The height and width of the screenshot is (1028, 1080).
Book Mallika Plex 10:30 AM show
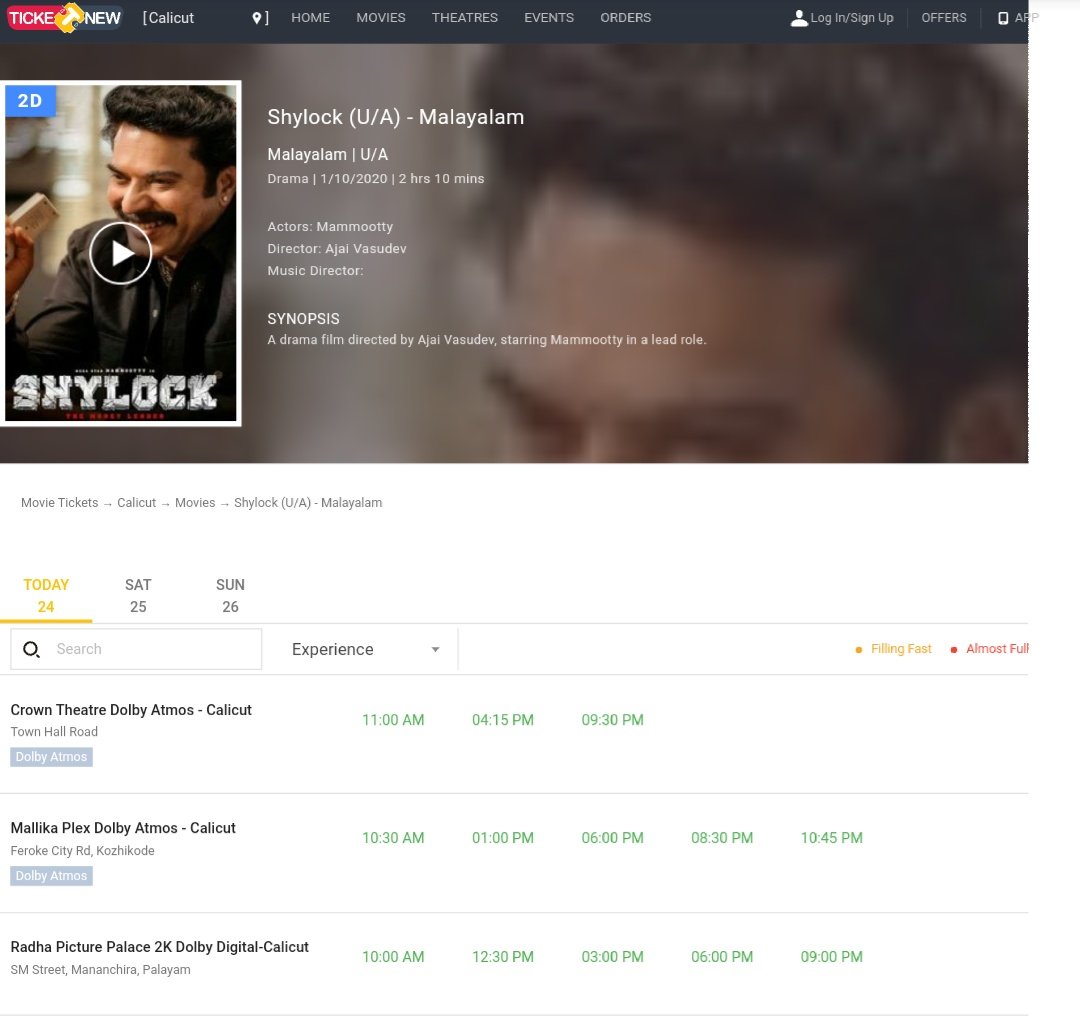click(393, 838)
